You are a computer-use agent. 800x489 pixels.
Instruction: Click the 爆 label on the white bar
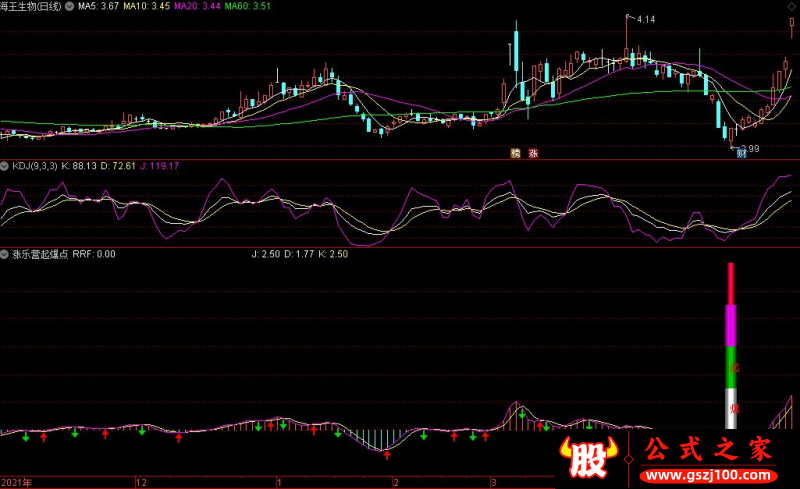coord(735,408)
